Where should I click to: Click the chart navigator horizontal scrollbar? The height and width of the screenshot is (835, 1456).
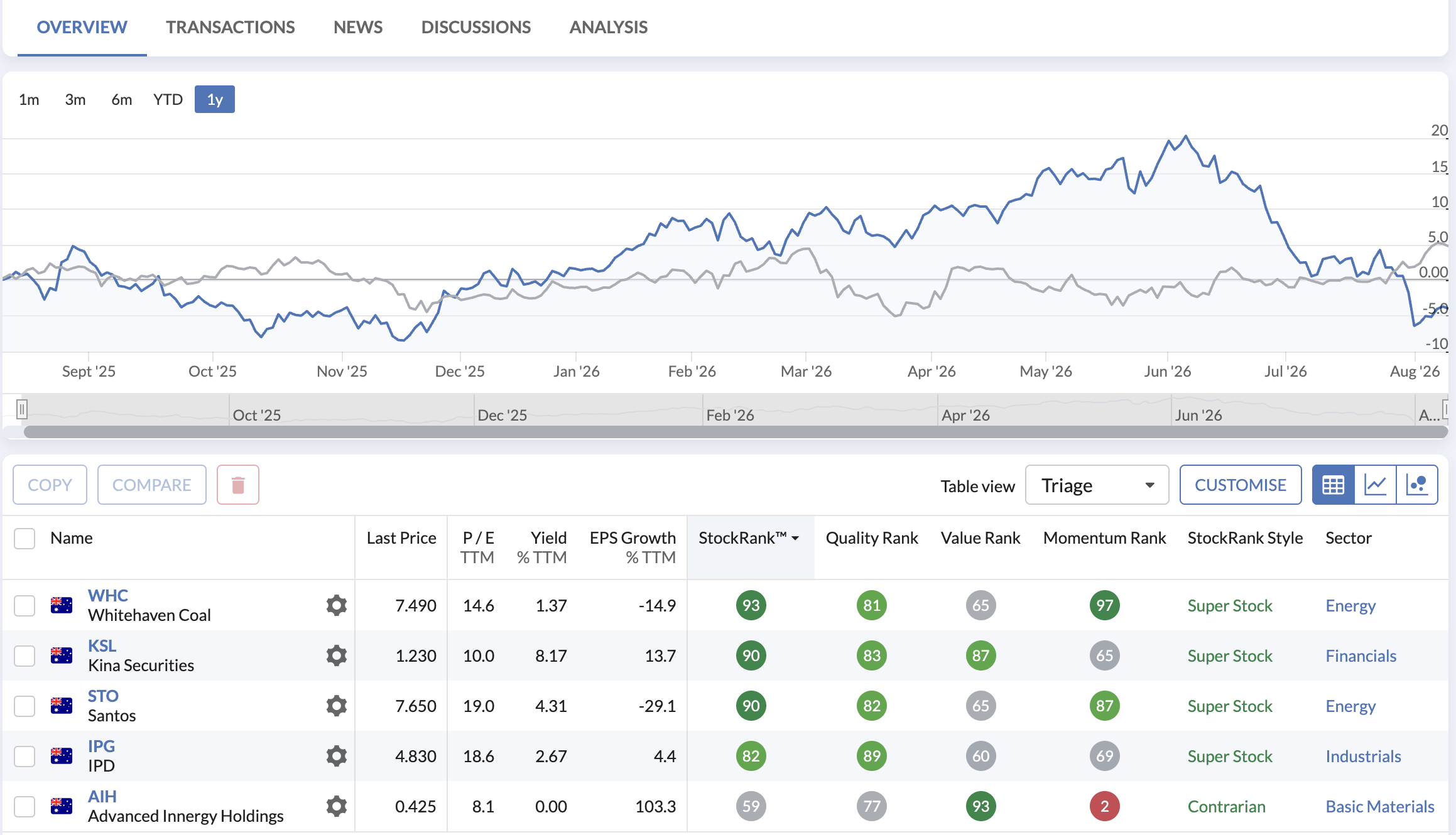736,432
